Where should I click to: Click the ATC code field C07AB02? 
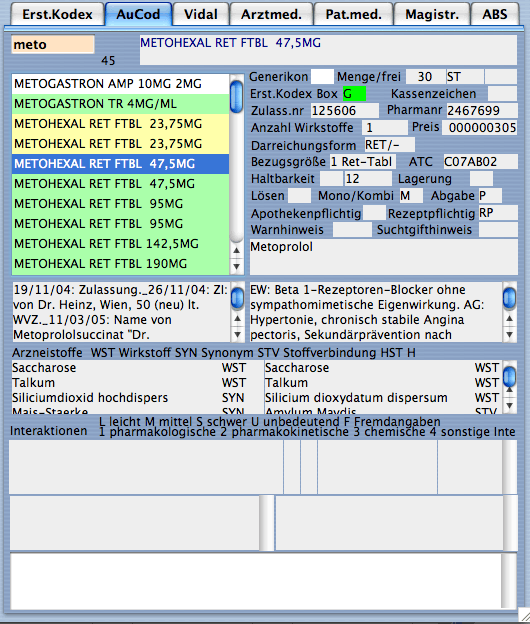[480, 162]
